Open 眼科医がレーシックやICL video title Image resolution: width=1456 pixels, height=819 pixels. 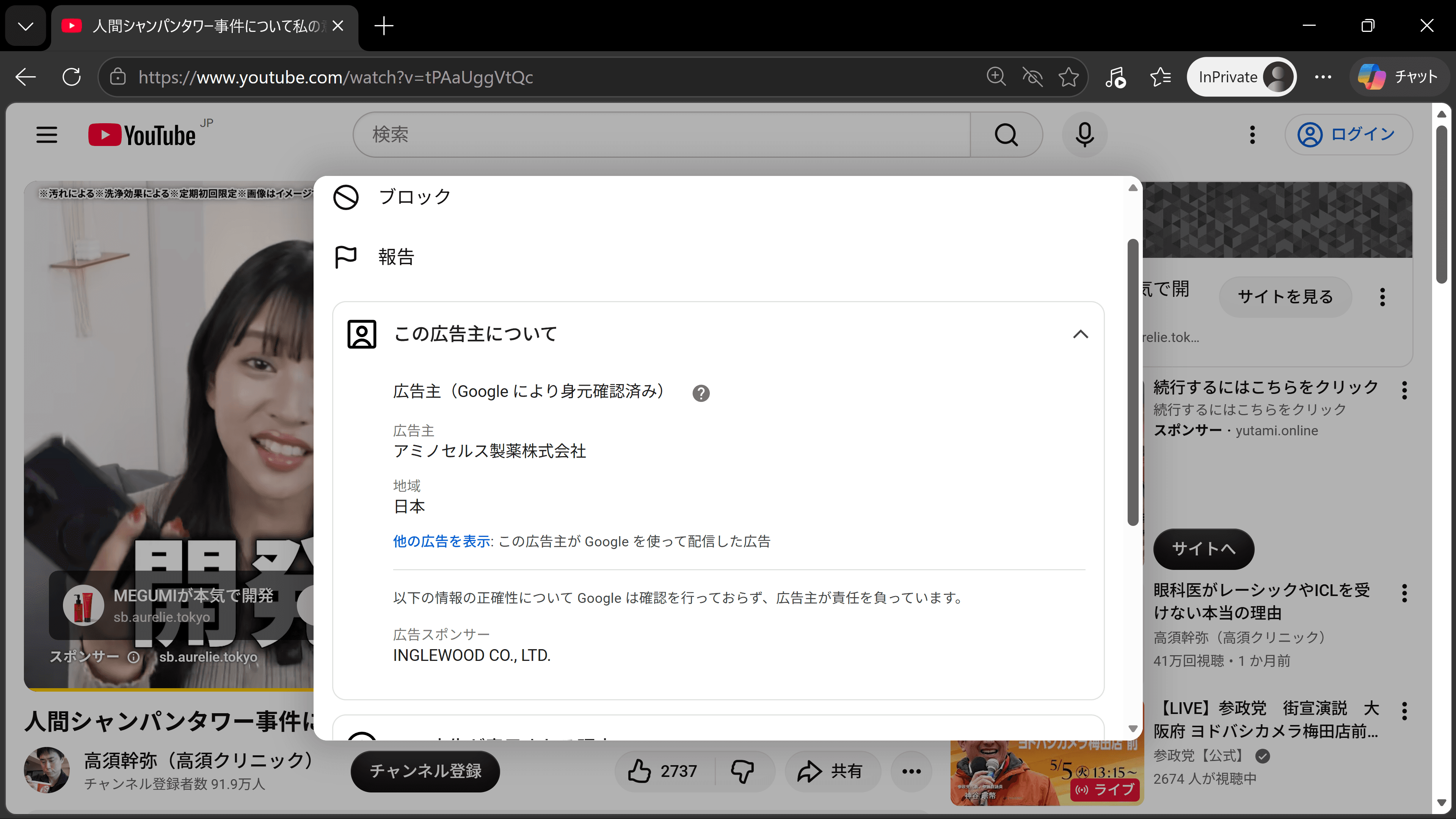point(1261,601)
